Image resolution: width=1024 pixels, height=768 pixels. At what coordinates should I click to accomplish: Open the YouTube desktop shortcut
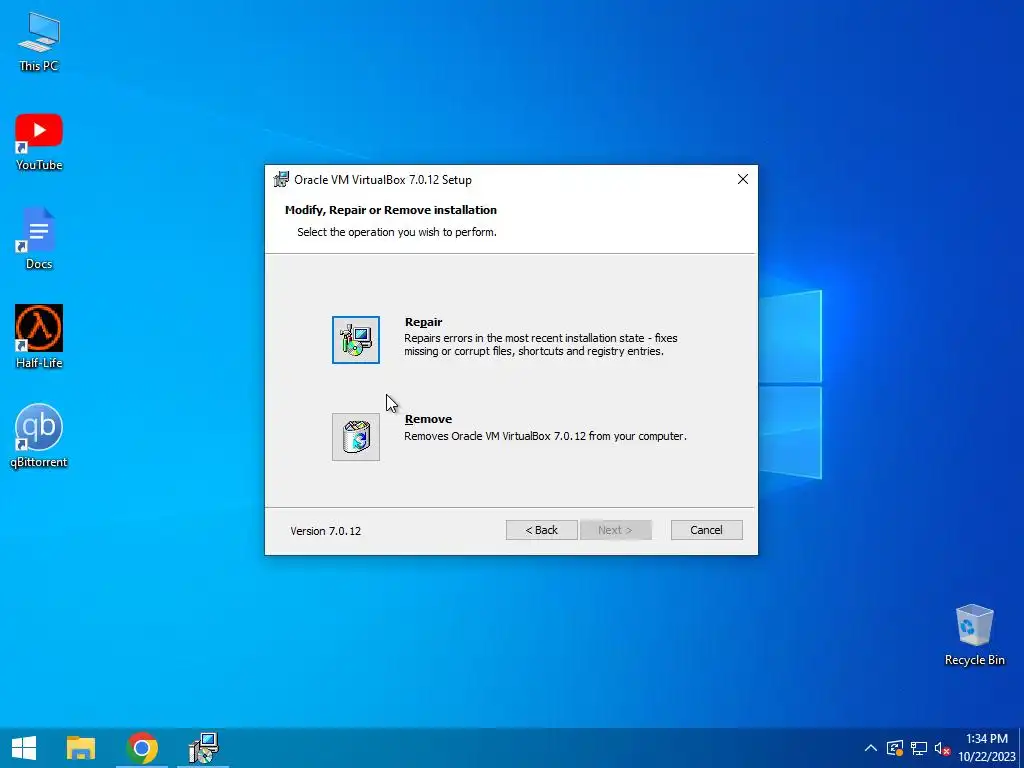tap(39, 142)
